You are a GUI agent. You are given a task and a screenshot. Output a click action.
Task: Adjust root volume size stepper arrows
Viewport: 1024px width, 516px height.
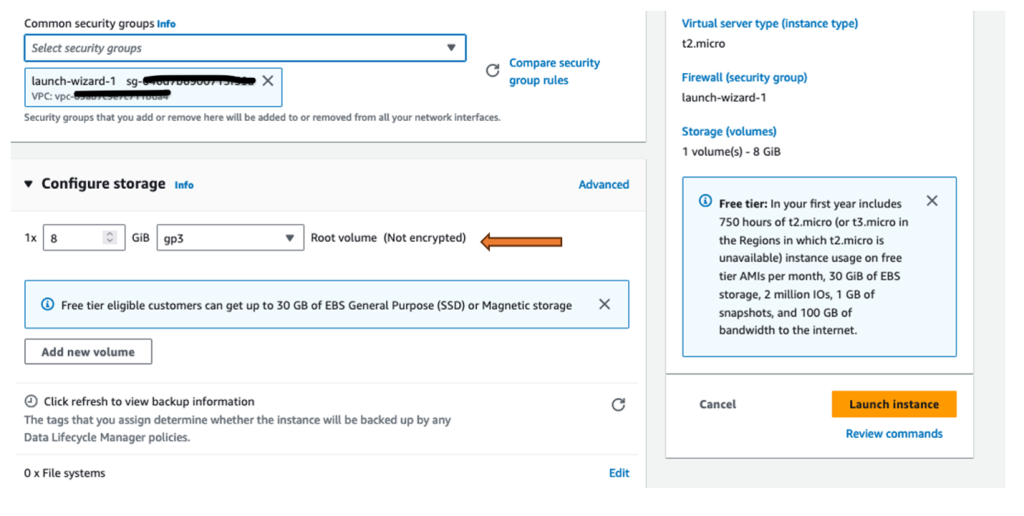click(110, 238)
